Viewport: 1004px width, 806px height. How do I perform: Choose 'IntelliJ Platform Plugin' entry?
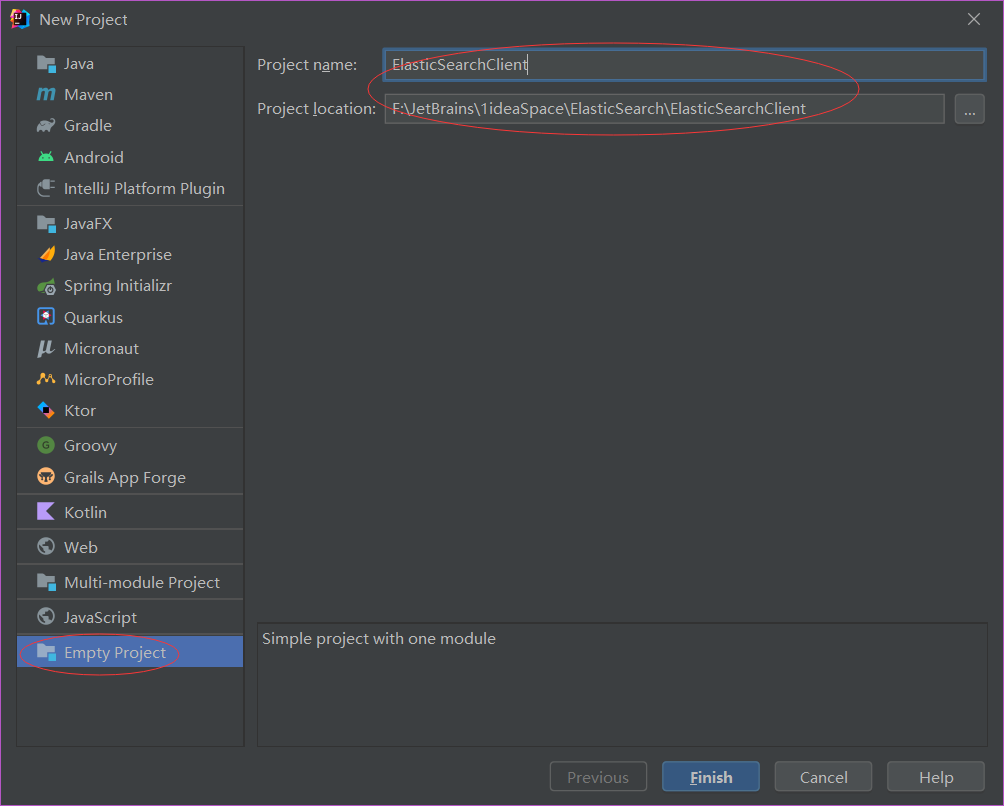(x=144, y=189)
